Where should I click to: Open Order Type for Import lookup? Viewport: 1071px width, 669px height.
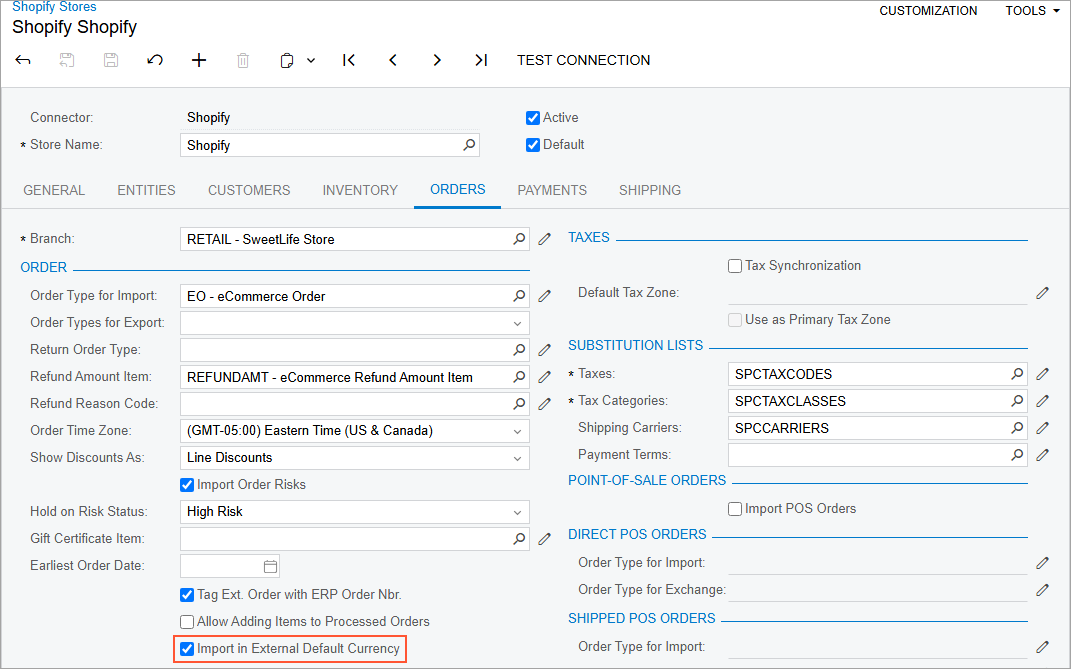pos(519,295)
